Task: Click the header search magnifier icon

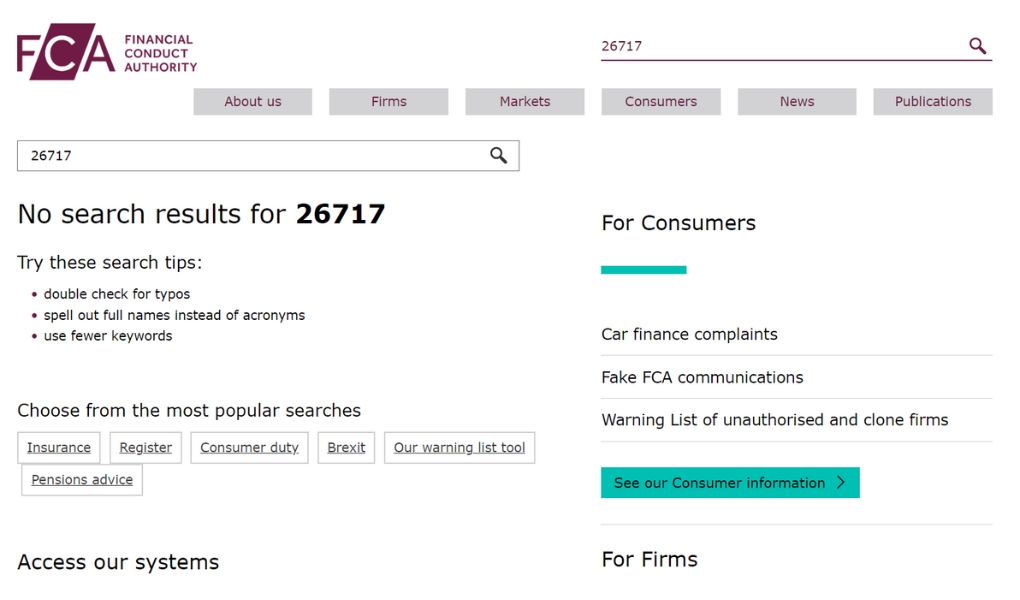Action: pos(977,46)
